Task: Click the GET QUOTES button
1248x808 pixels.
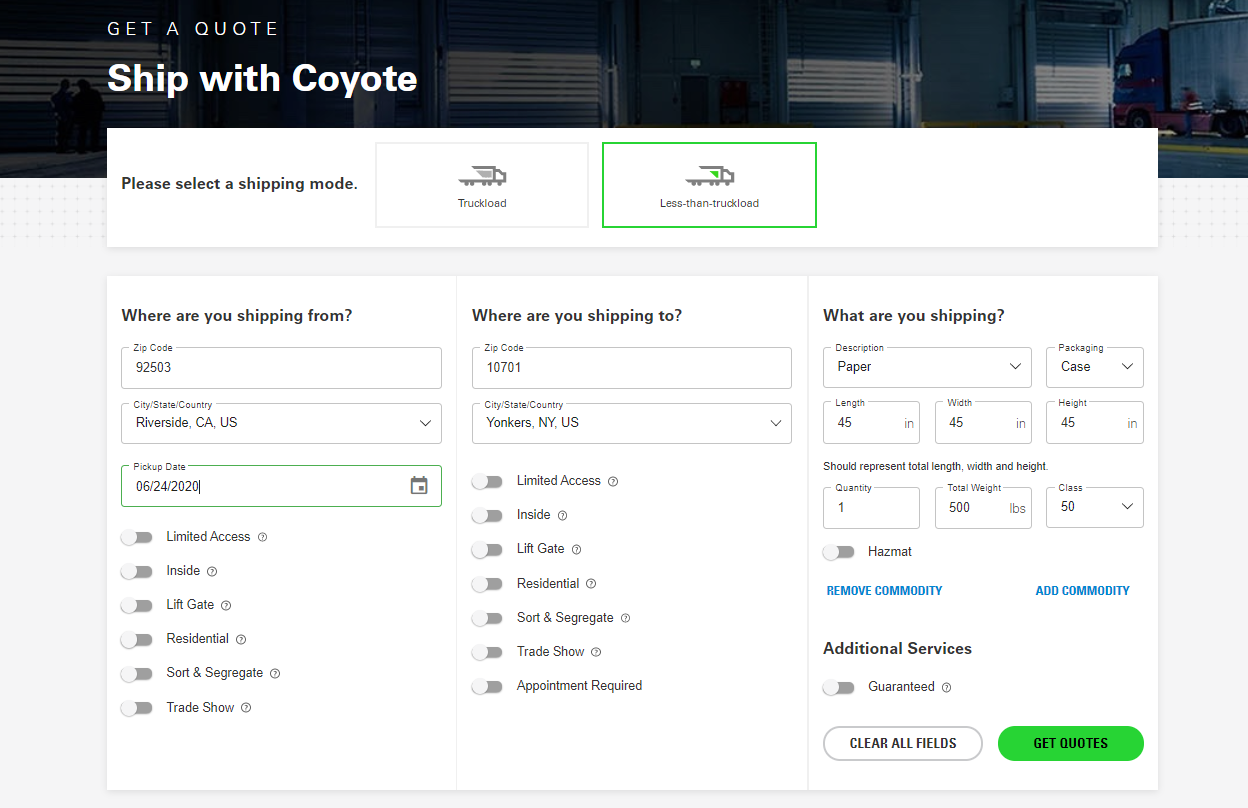Action: click(1070, 743)
